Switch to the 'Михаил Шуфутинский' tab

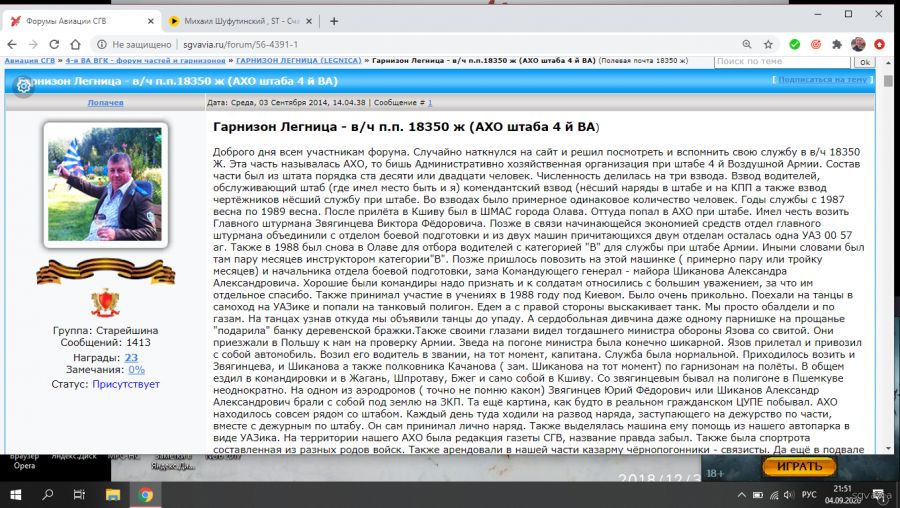click(241, 21)
